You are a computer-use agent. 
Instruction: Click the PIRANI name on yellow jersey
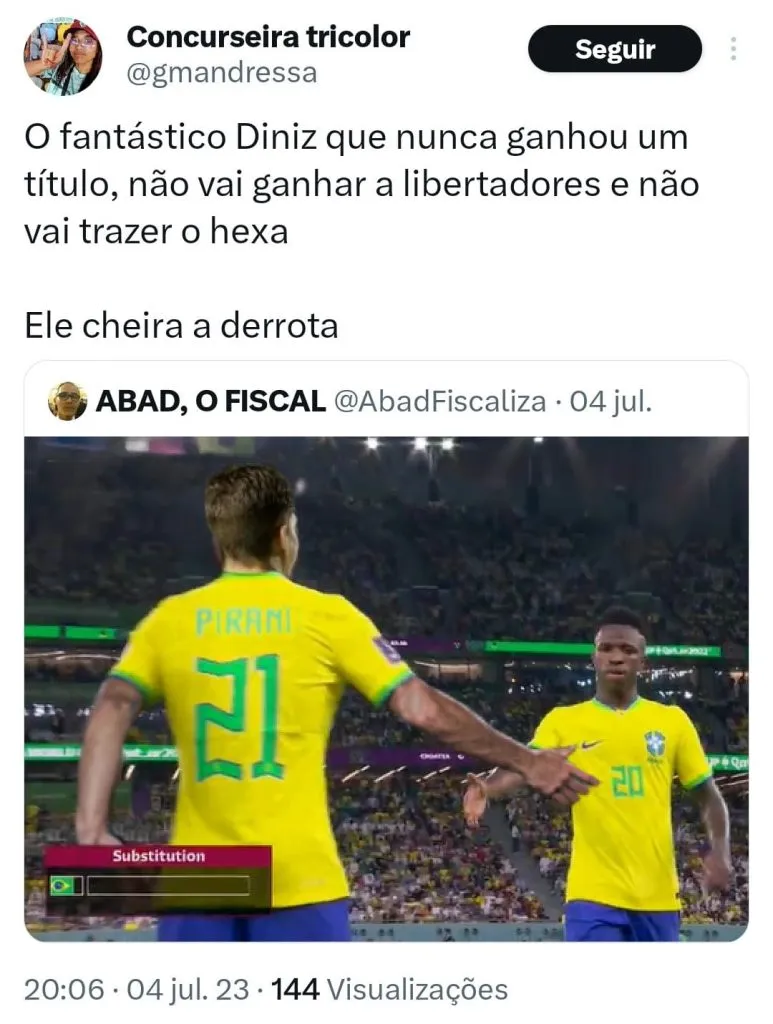[x=244, y=622]
